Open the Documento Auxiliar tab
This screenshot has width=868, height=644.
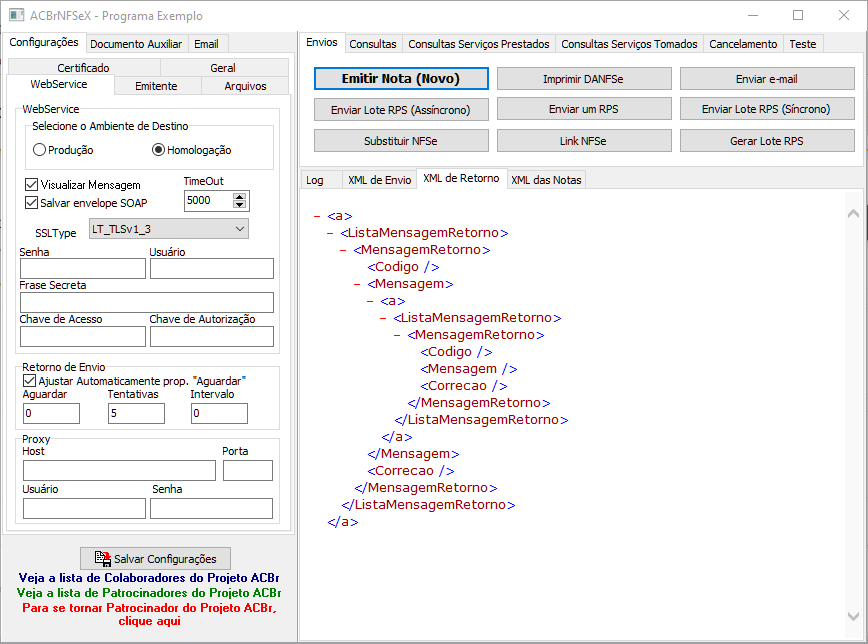[136, 44]
